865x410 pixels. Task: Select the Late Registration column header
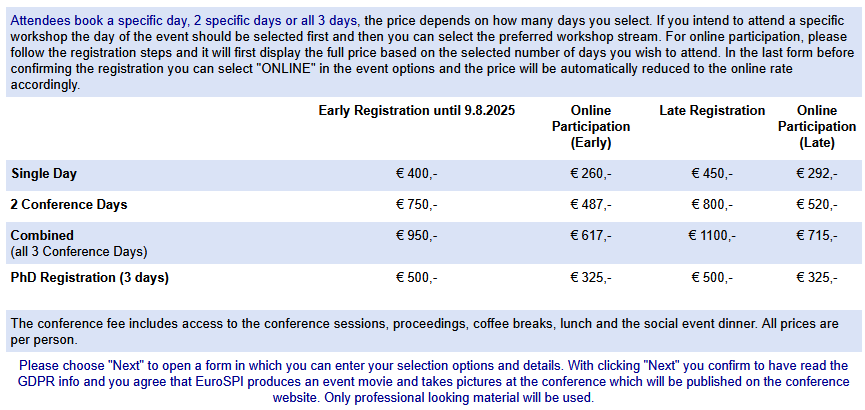pos(712,111)
